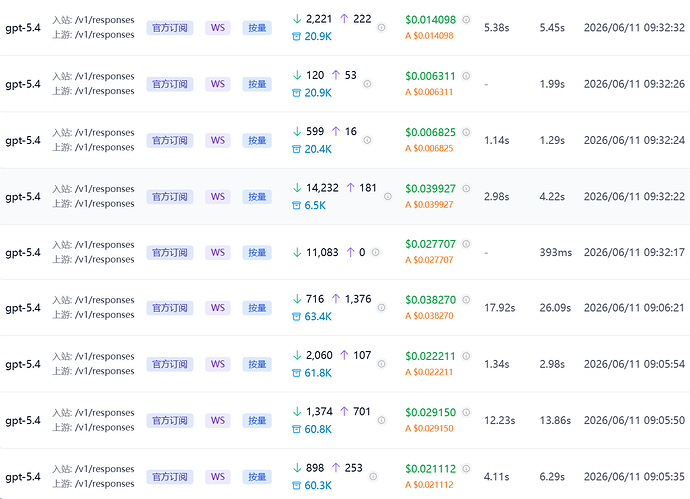Viewport: 690px width, 499px height.
Task: Open token details icon for 599 / 16 row
Action: coord(367,140)
